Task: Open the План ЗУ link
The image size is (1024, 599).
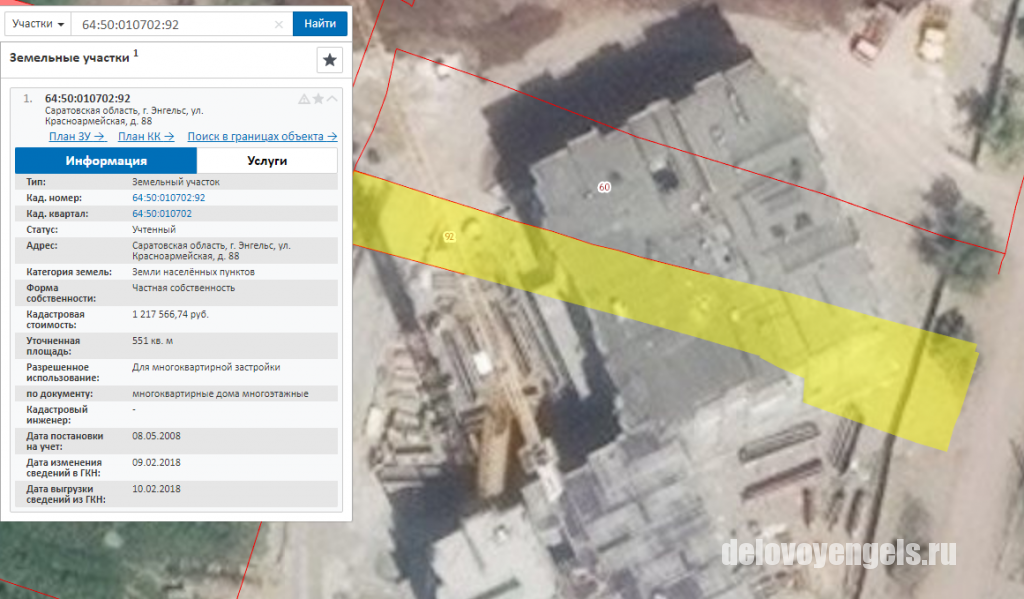Action: pyautogui.click(x=77, y=137)
